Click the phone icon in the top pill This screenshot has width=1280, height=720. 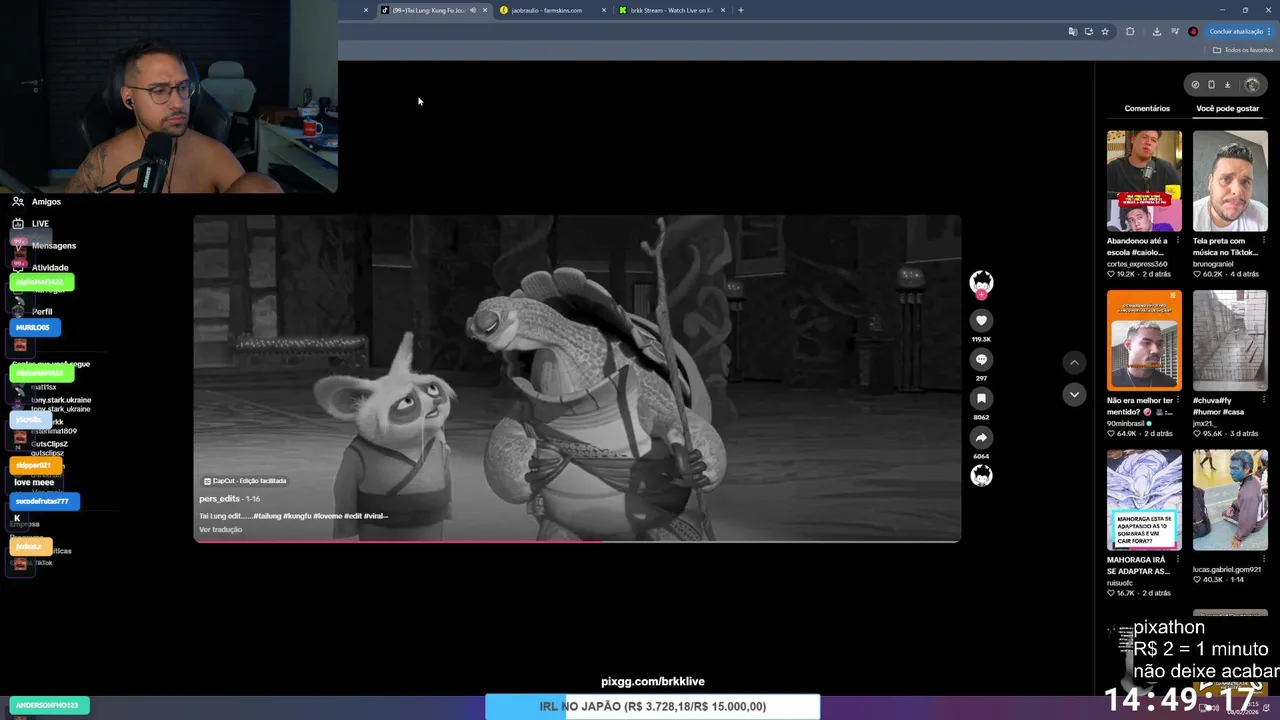coord(1211,85)
